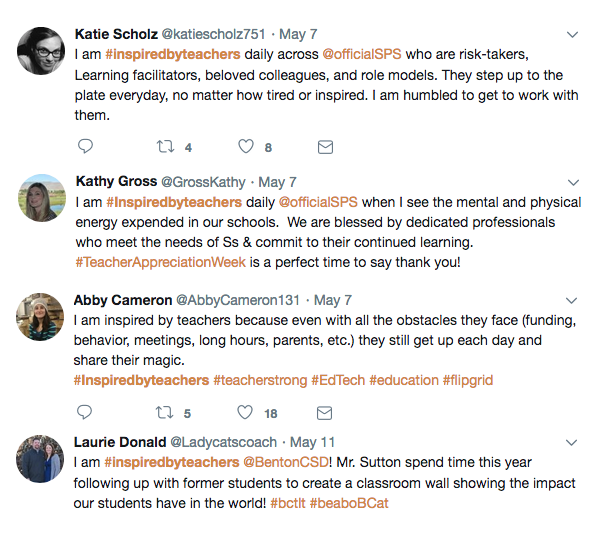The image size is (609, 540).
Task: Reply to Katie Scholz's tweet
Action: [85, 146]
